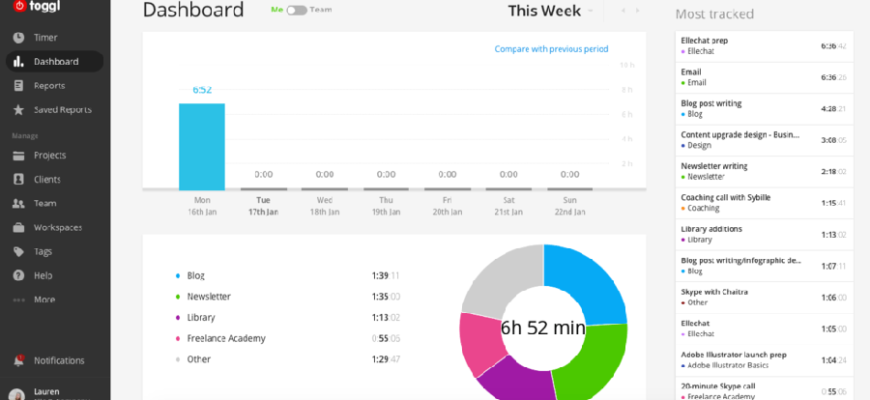This screenshot has width=870, height=400.
Task: Click the Newsletter 1:35 duration value
Action: pyautogui.click(x=386, y=296)
